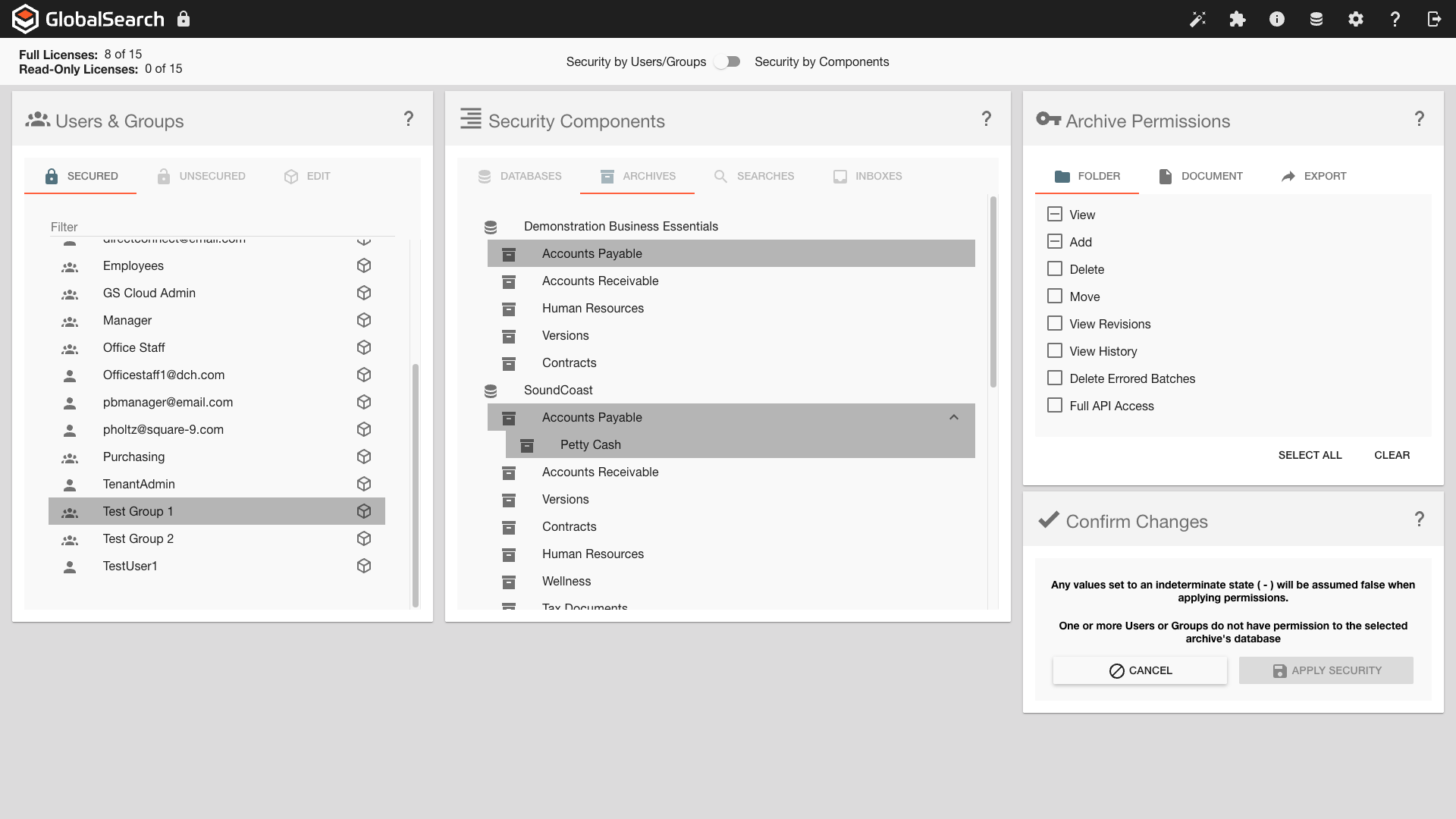Click the info circle icon in header

coord(1277,19)
